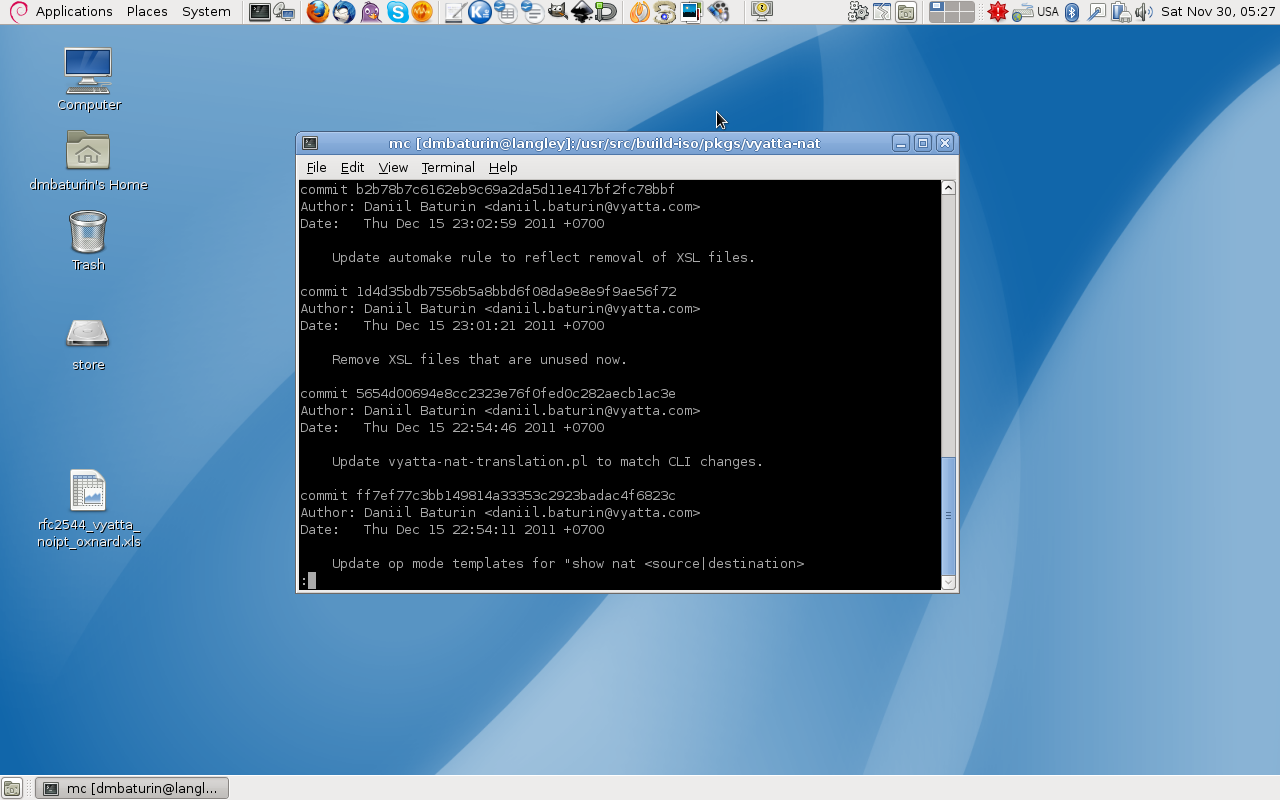Image resolution: width=1280 pixels, height=800 pixels.
Task: Click the terminal window title bar
Action: pos(604,143)
